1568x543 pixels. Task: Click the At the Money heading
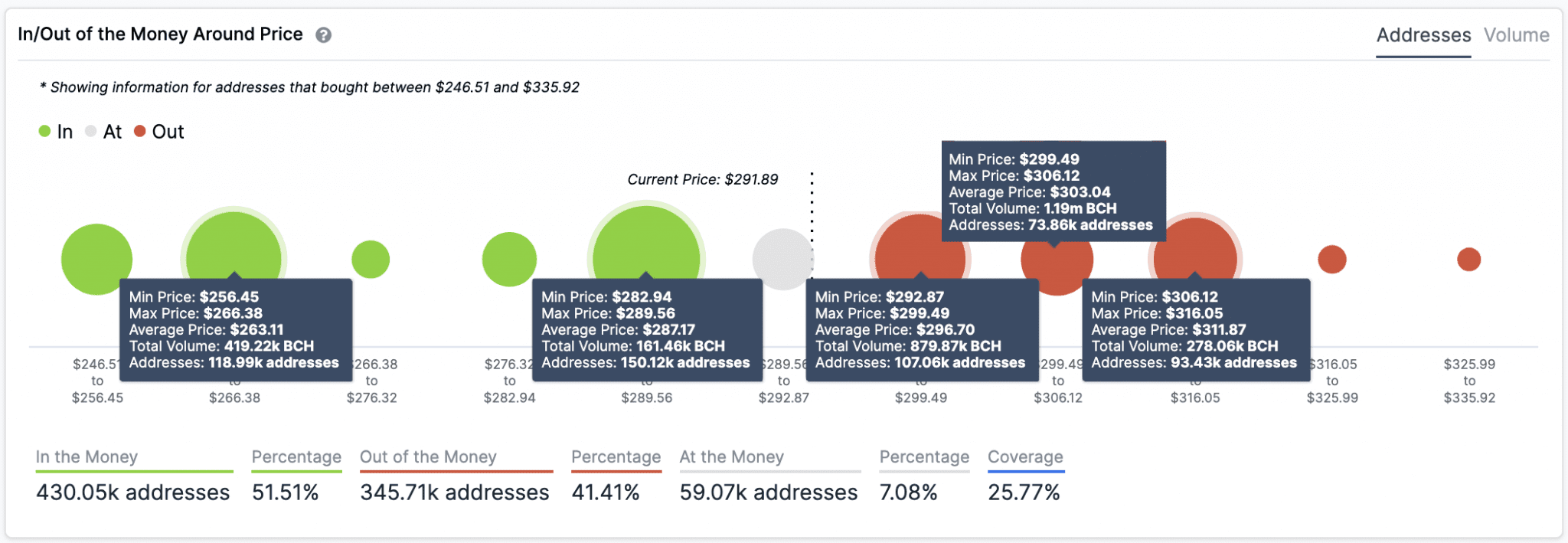tap(731, 457)
